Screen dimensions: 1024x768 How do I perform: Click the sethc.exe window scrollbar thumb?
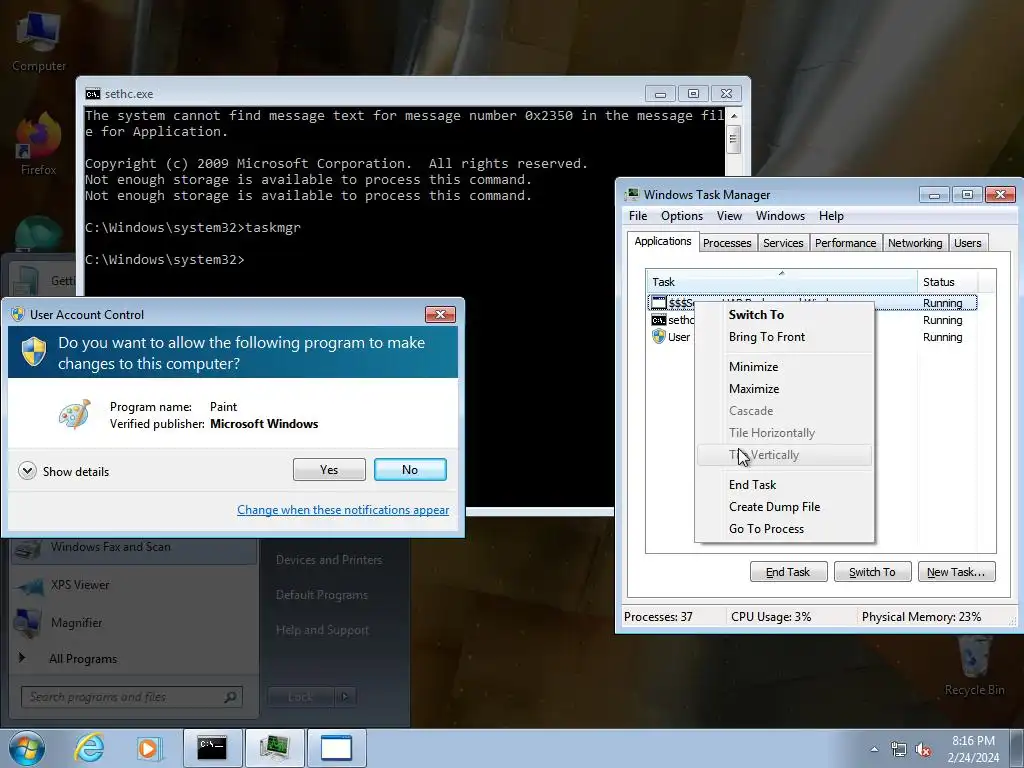(x=734, y=139)
